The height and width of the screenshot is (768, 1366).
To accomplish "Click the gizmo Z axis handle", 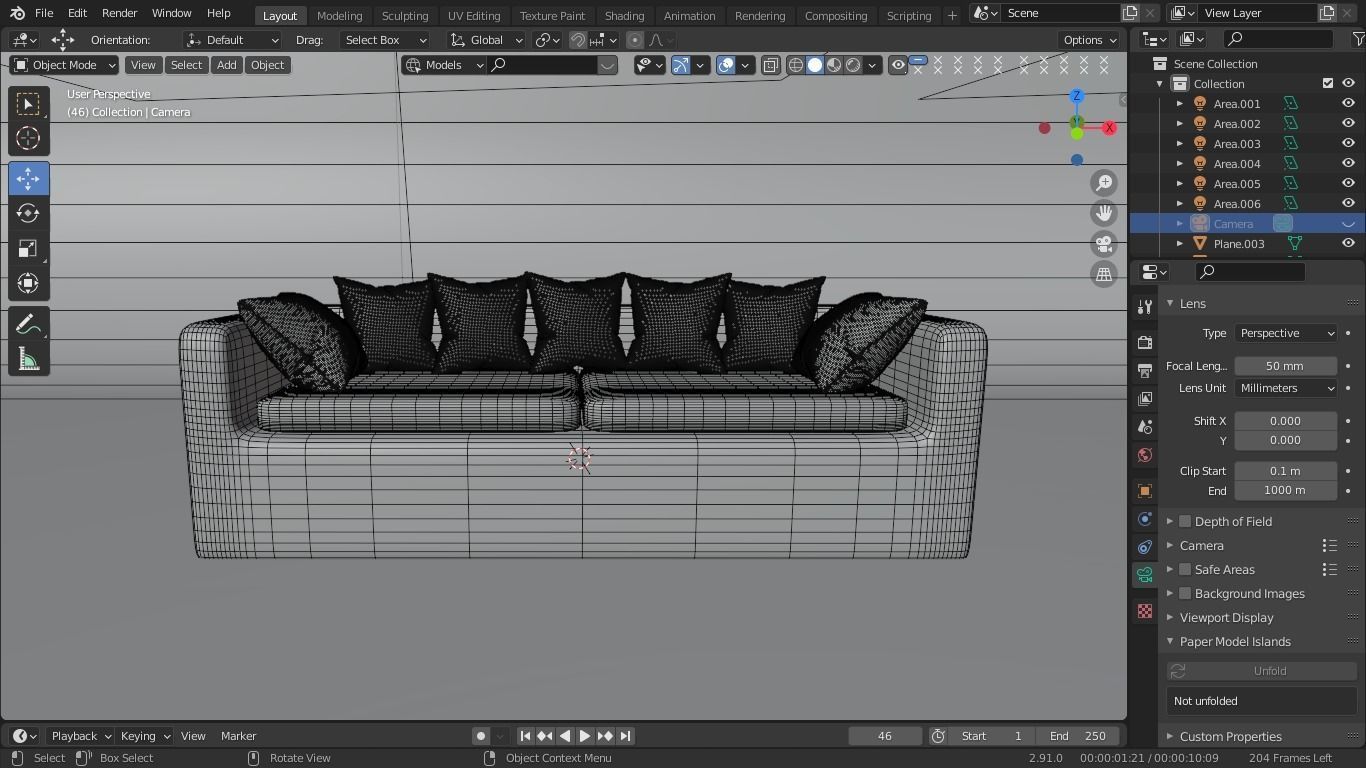I will point(1077,96).
